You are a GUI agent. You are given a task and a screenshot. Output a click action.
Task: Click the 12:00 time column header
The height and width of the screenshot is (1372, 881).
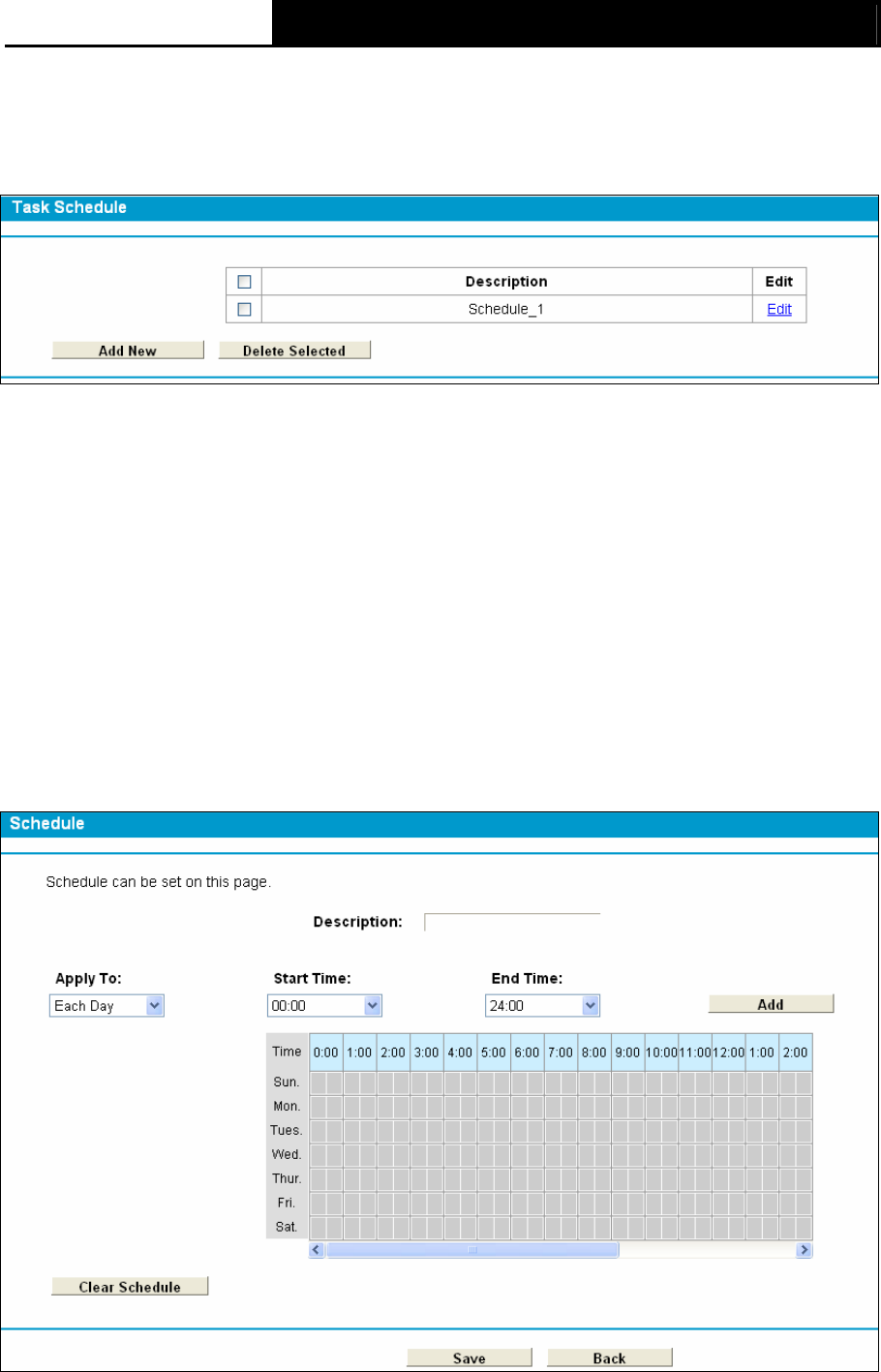(x=728, y=1052)
